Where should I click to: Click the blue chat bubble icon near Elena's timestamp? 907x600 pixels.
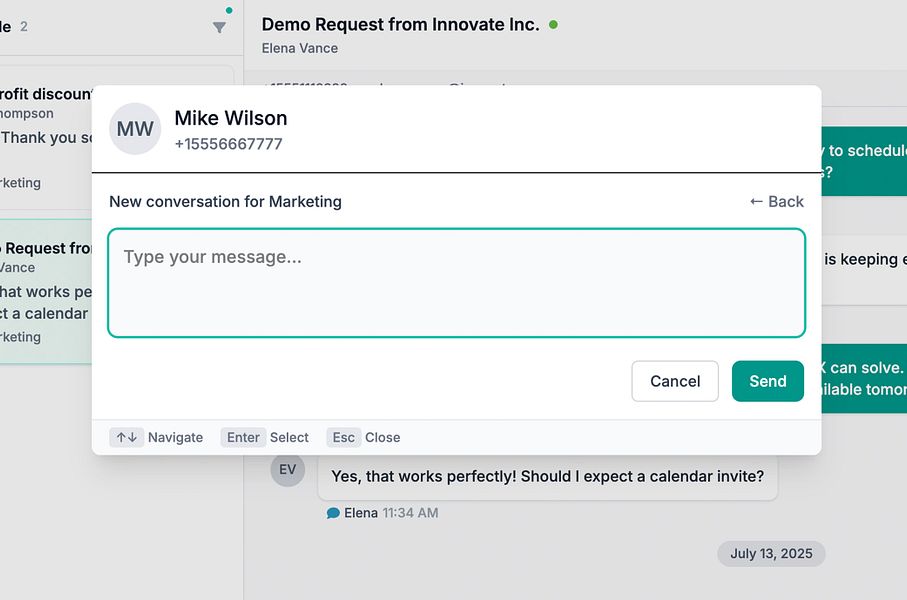[334, 512]
